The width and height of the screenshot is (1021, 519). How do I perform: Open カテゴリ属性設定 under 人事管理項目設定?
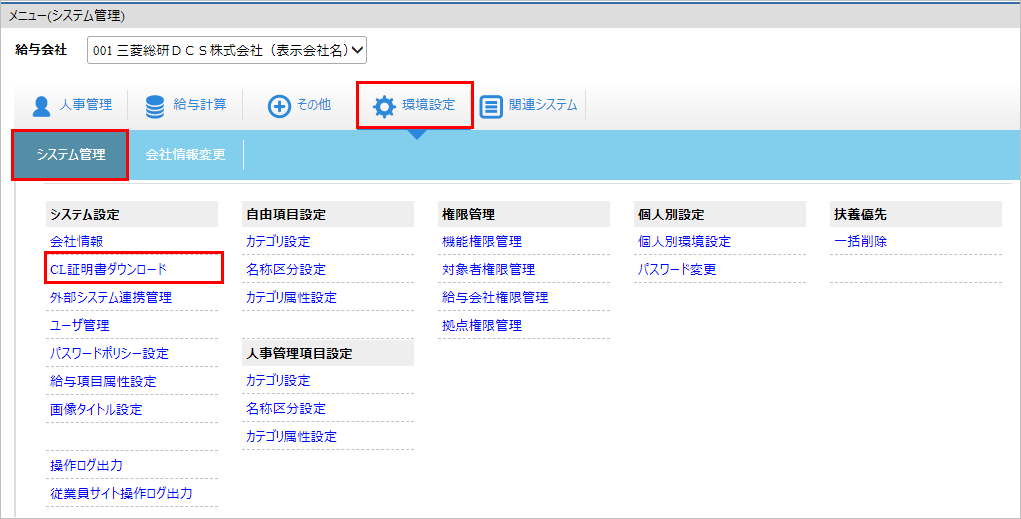(291, 436)
